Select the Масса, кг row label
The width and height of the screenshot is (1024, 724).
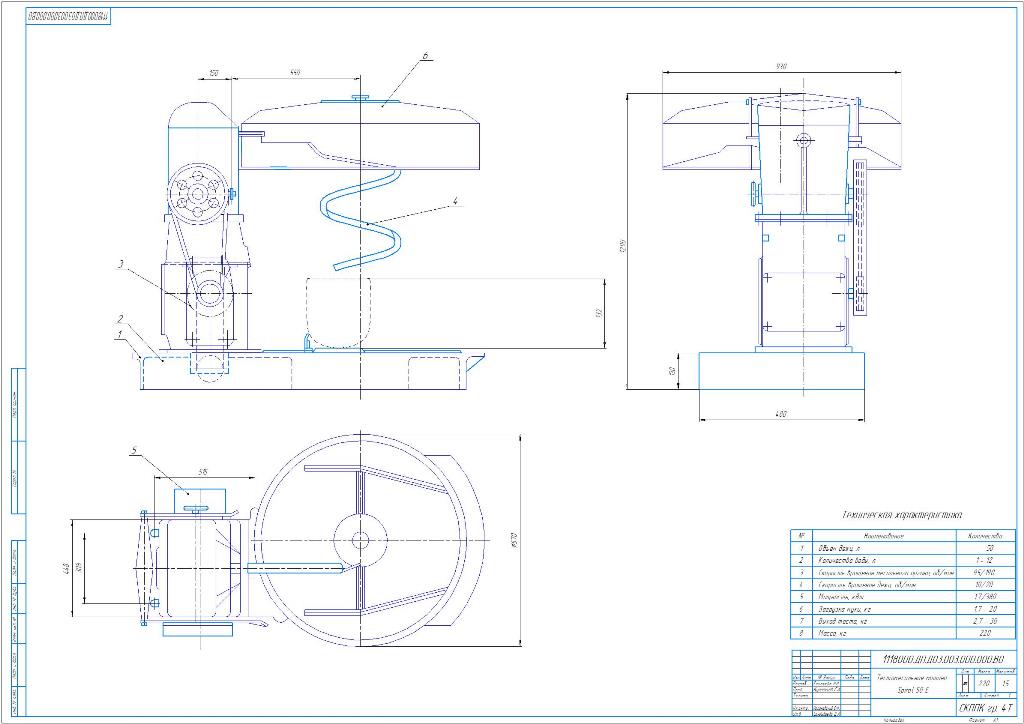pos(831,633)
